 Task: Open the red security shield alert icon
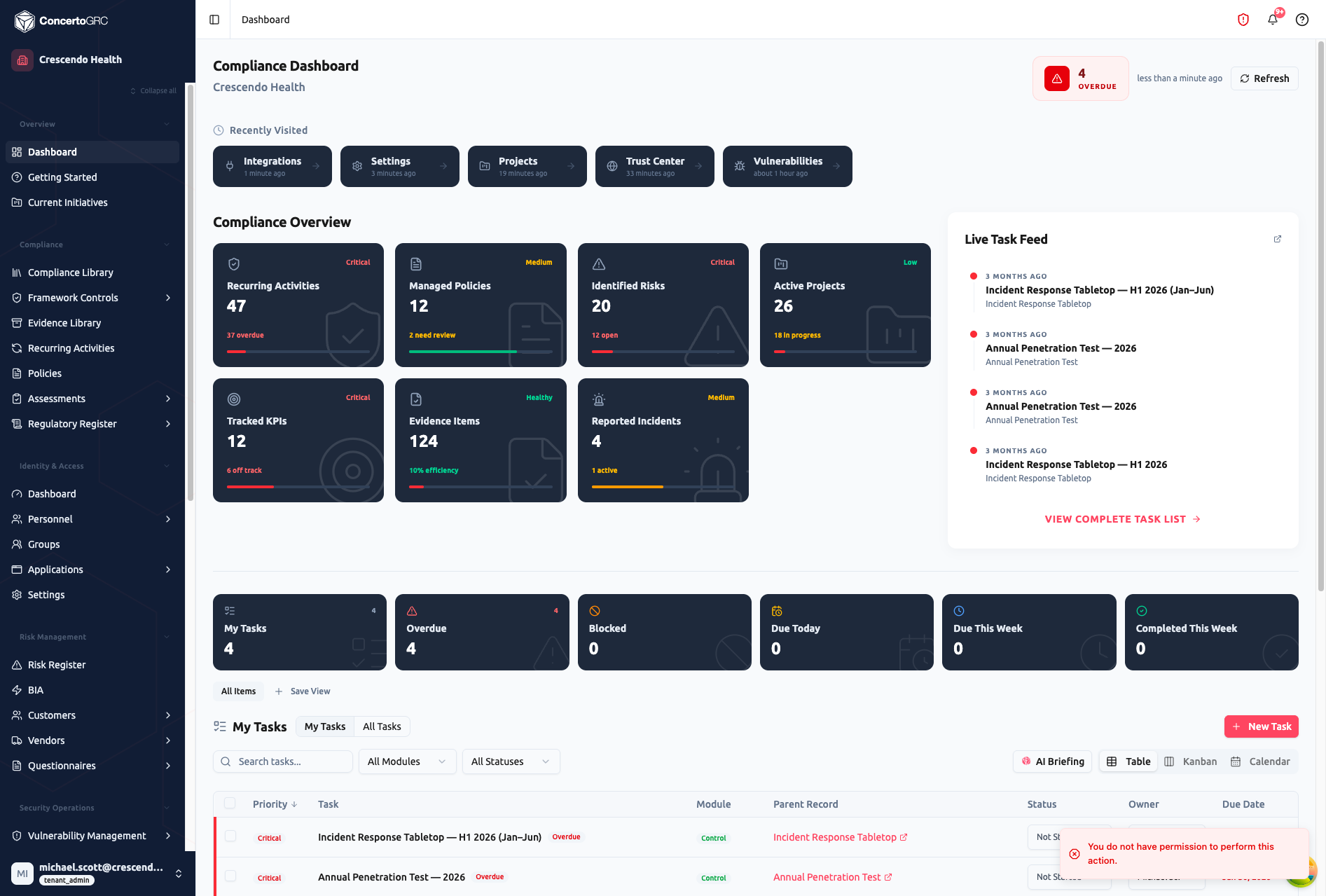coord(1243,20)
